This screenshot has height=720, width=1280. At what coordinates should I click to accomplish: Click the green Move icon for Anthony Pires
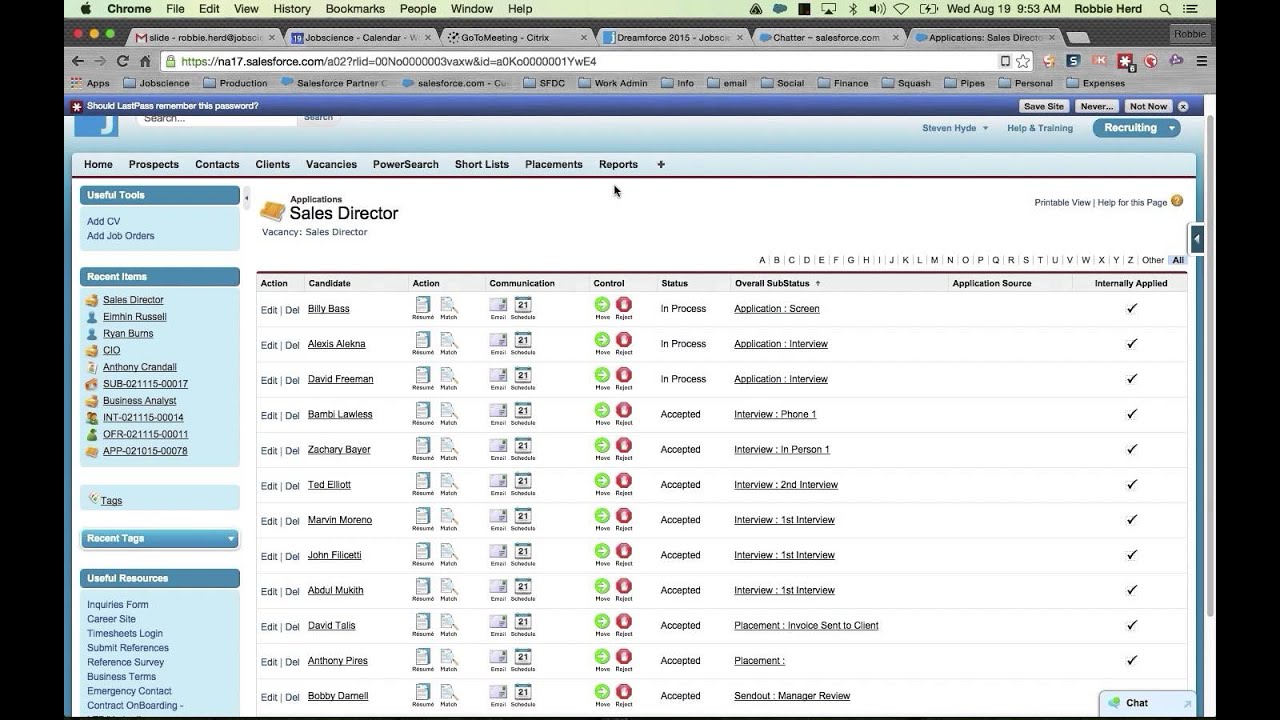(x=602, y=656)
